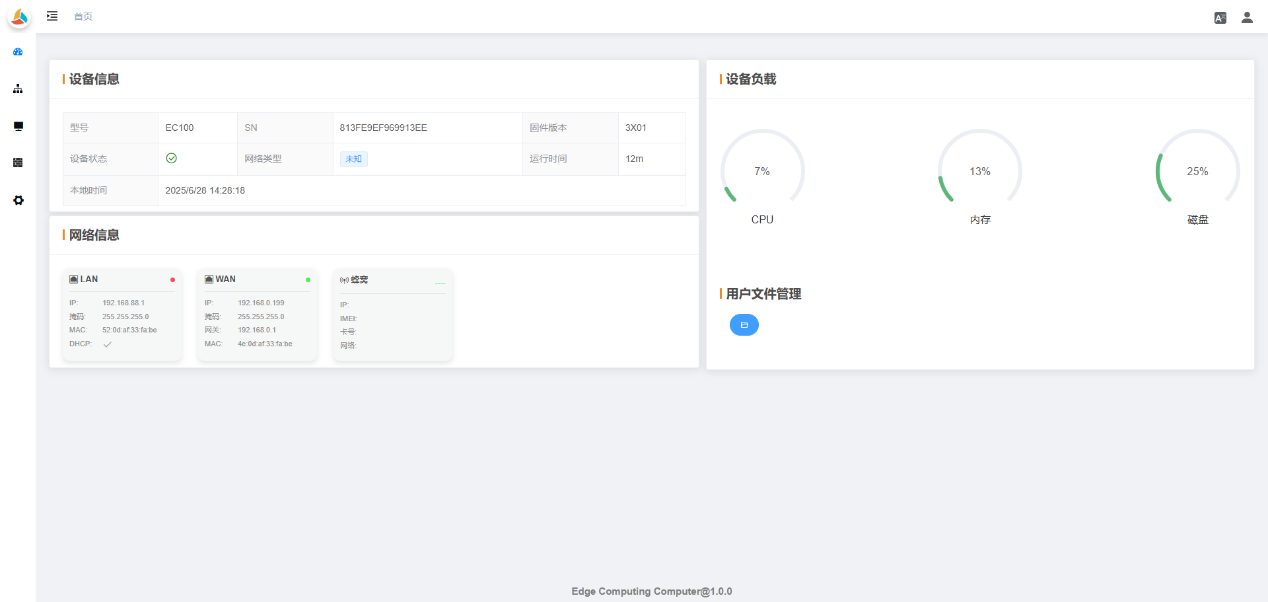Viewport: 1268px width, 602px height.
Task: Open user file manager blue folder button
Action: click(744, 325)
